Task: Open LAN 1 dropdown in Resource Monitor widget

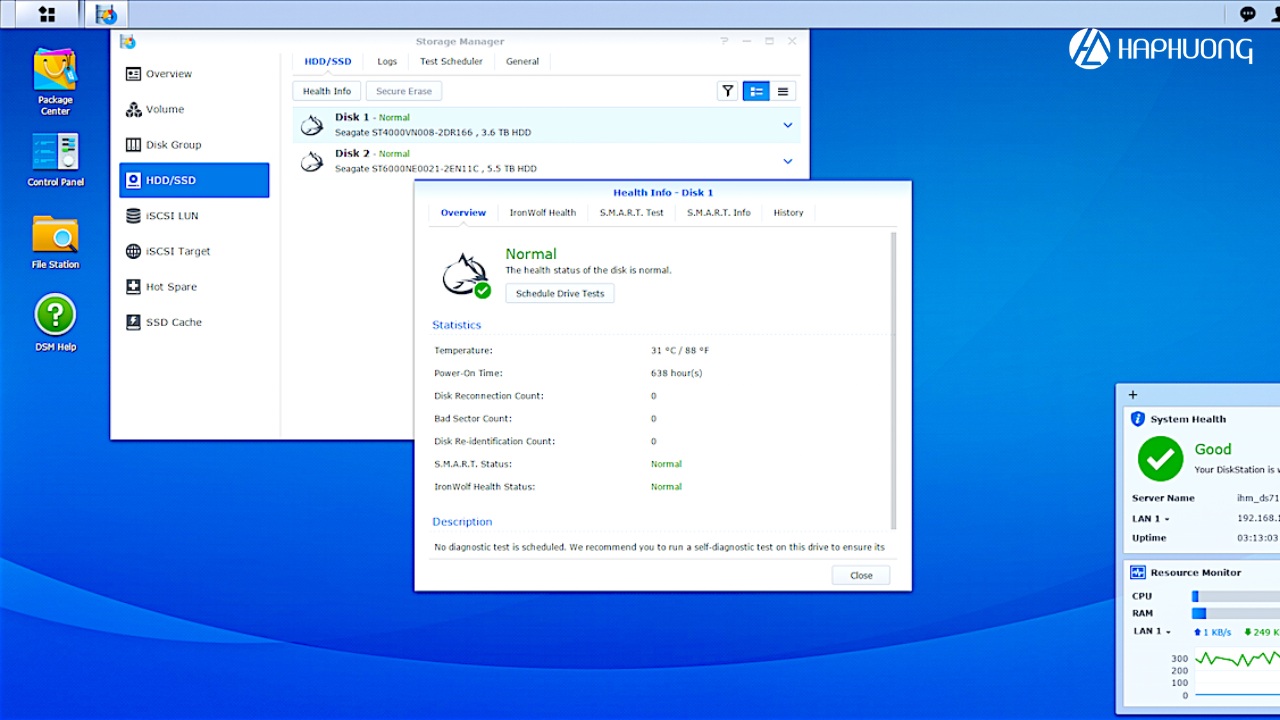Action: (1152, 631)
